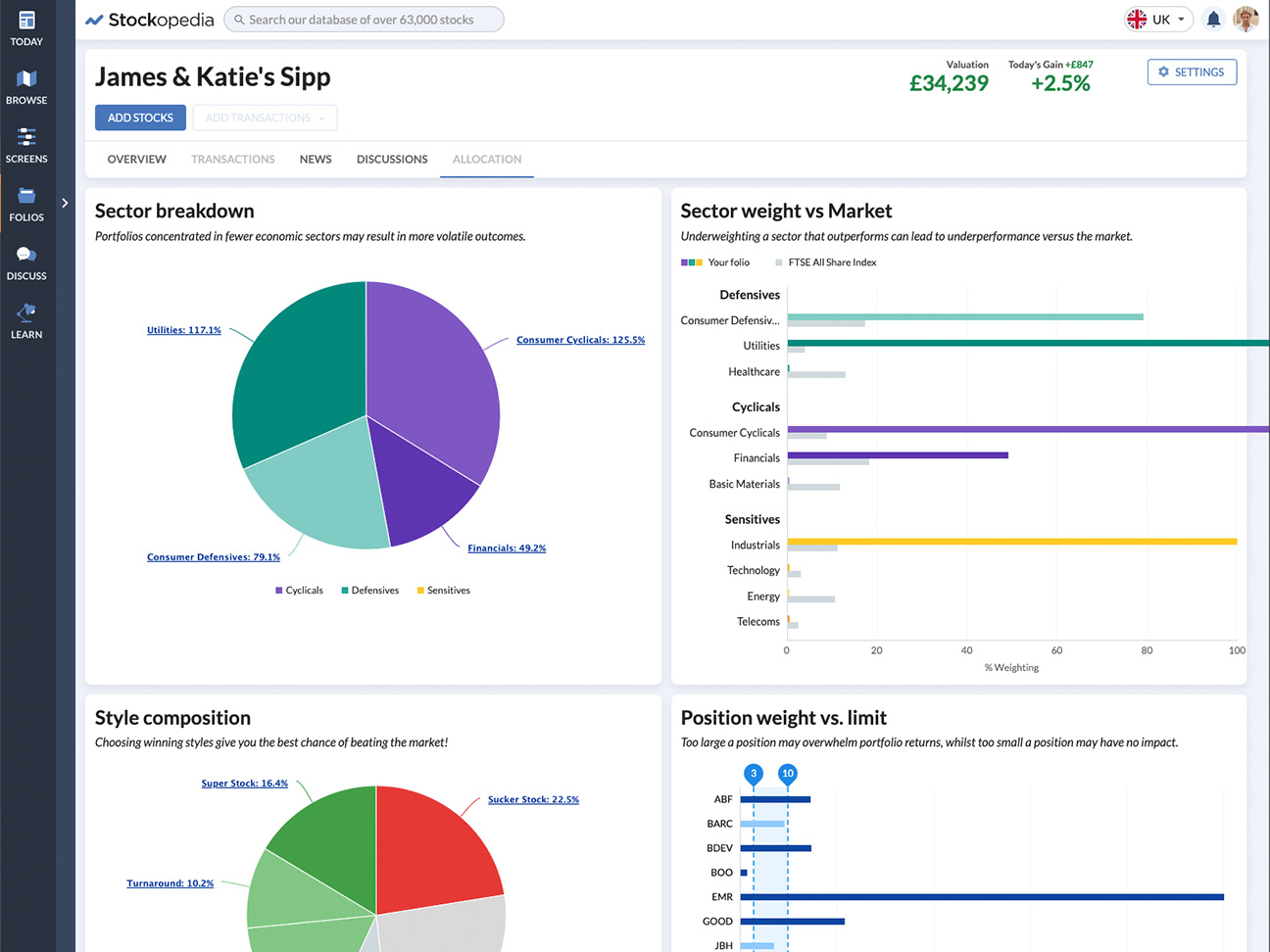
Task: Toggle Defensives legend in Sector breakdown
Action: click(x=369, y=590)
